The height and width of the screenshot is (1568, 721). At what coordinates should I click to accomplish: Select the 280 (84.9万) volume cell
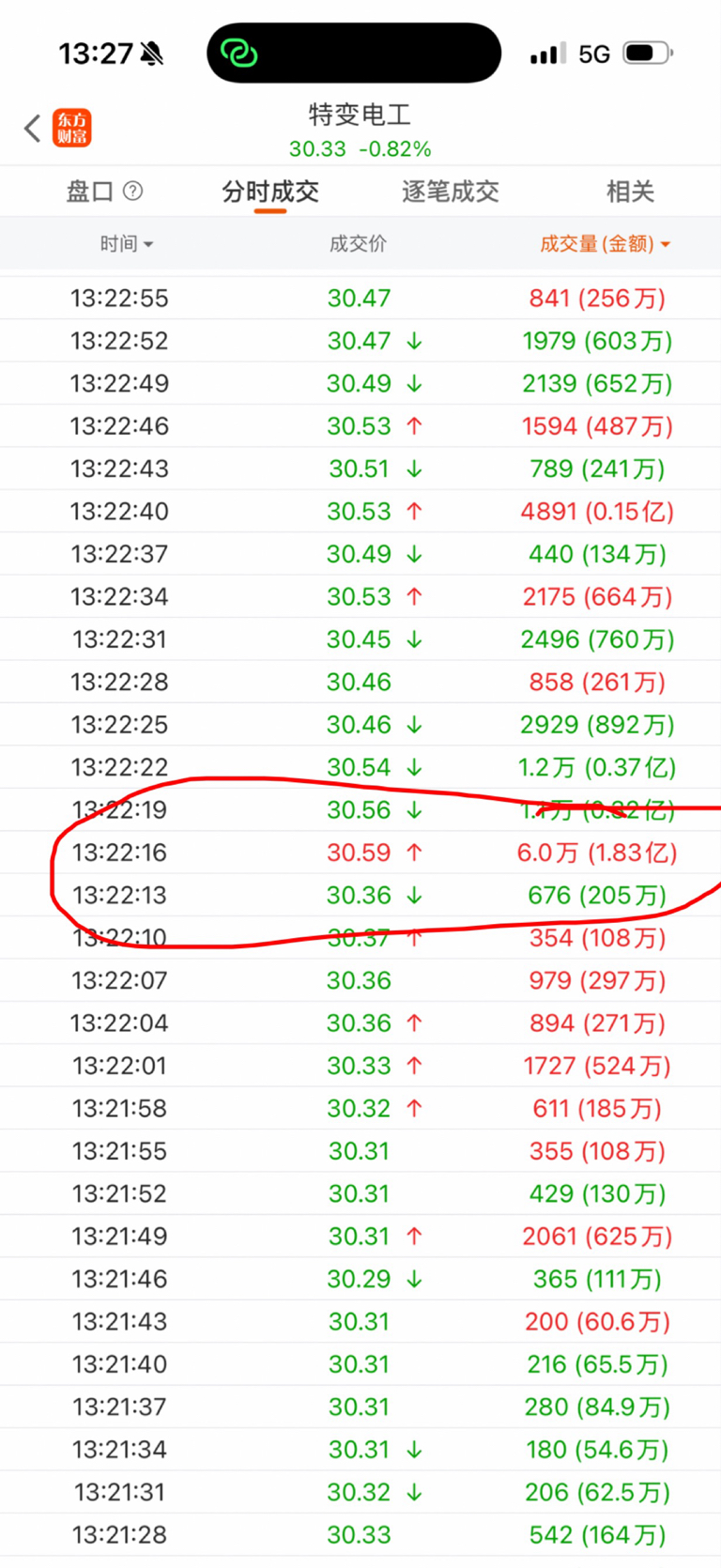point(597,1407)
